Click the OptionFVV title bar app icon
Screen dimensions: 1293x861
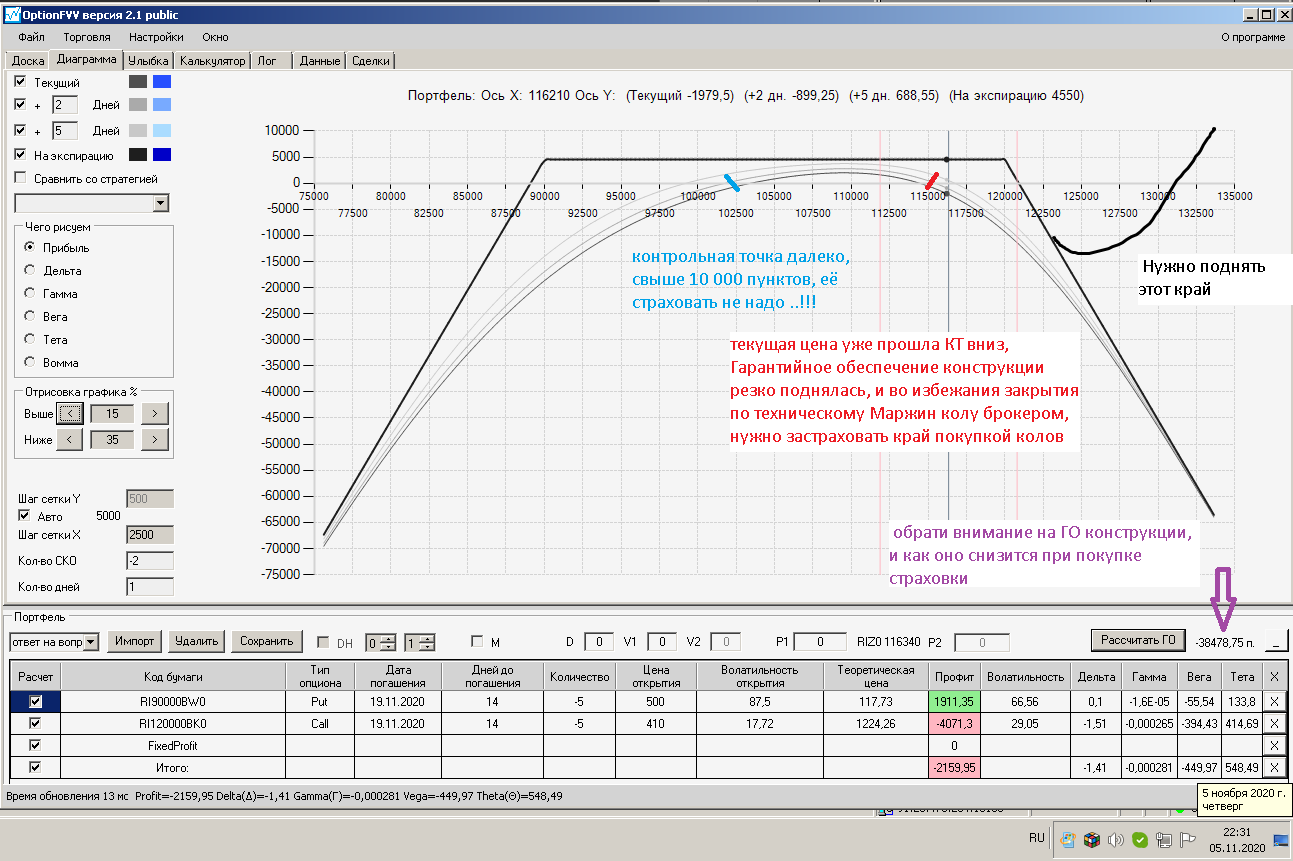[x=13, y=15]
